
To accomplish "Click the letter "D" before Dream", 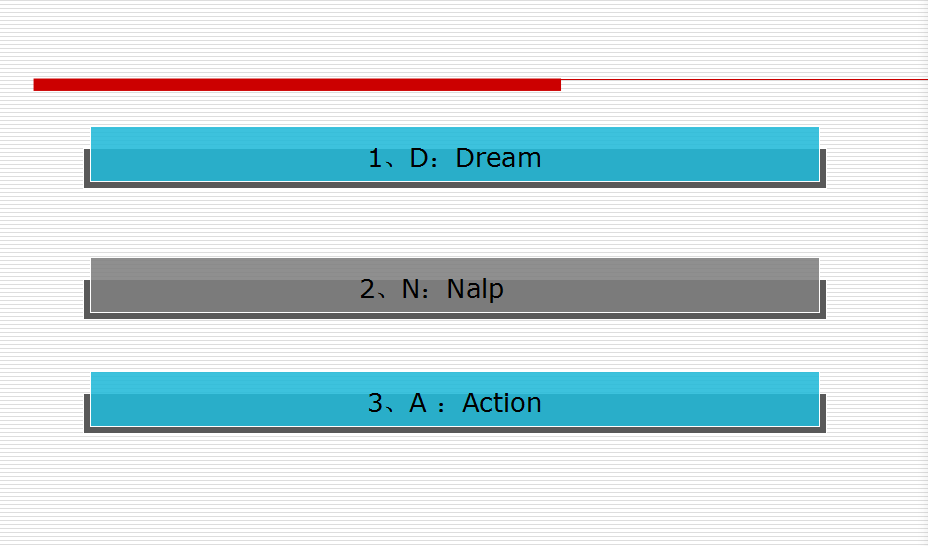I will (419, 158).
